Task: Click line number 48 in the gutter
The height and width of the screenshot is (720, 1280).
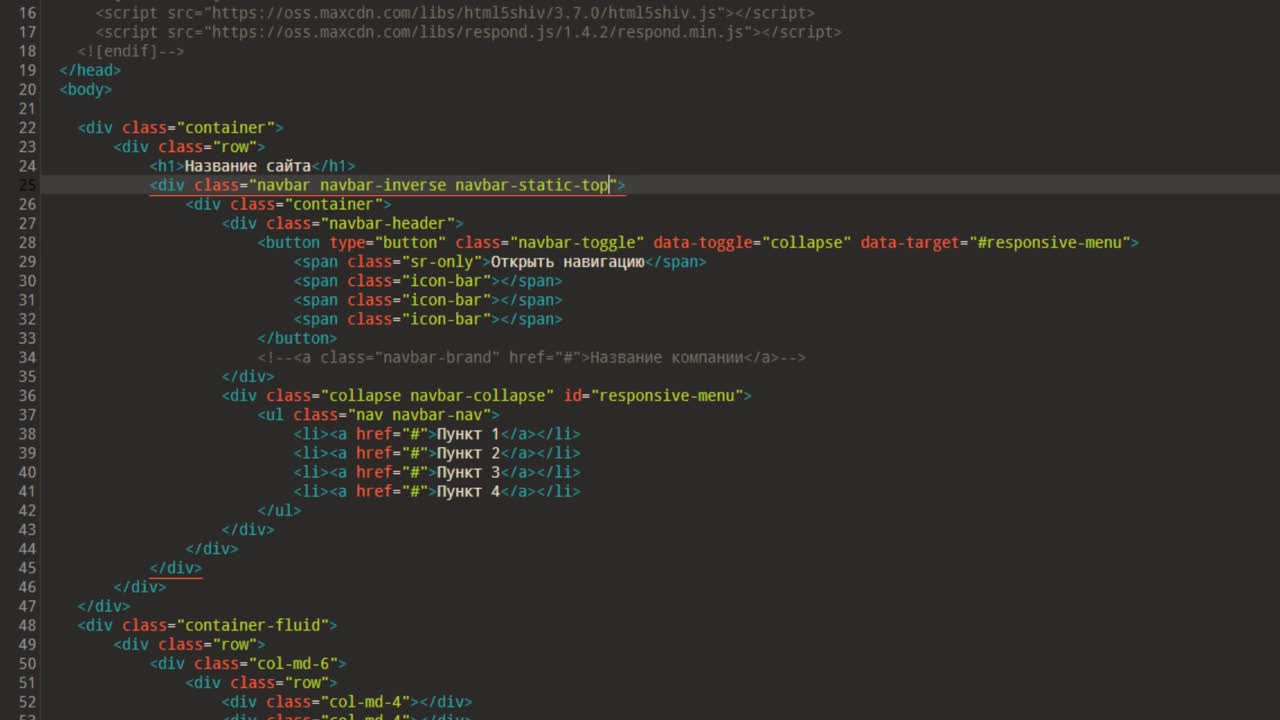Action: [x=27, y=625]
